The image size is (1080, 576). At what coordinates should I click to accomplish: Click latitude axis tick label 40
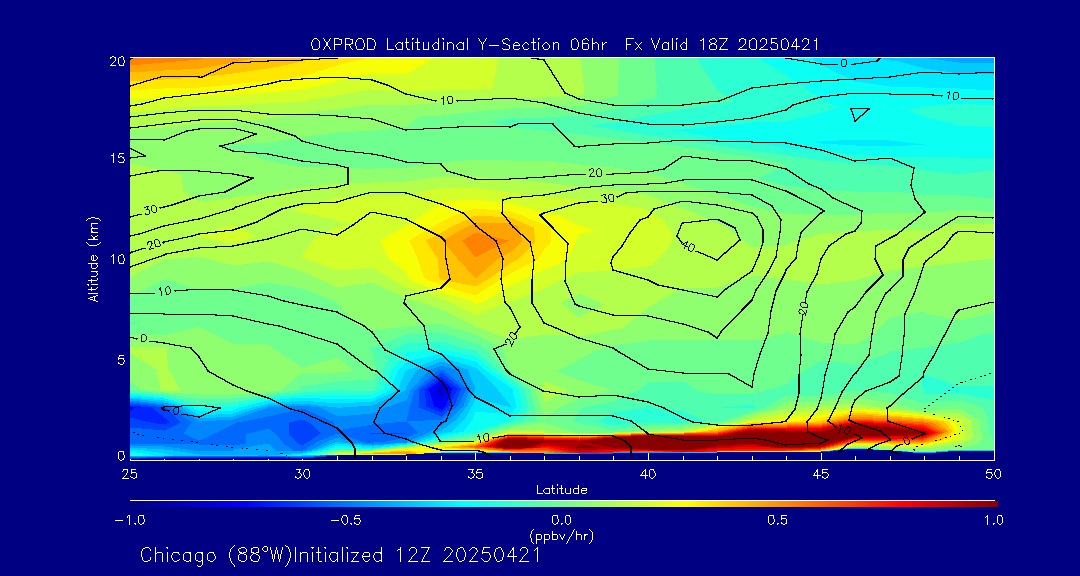tap(648, 474)
